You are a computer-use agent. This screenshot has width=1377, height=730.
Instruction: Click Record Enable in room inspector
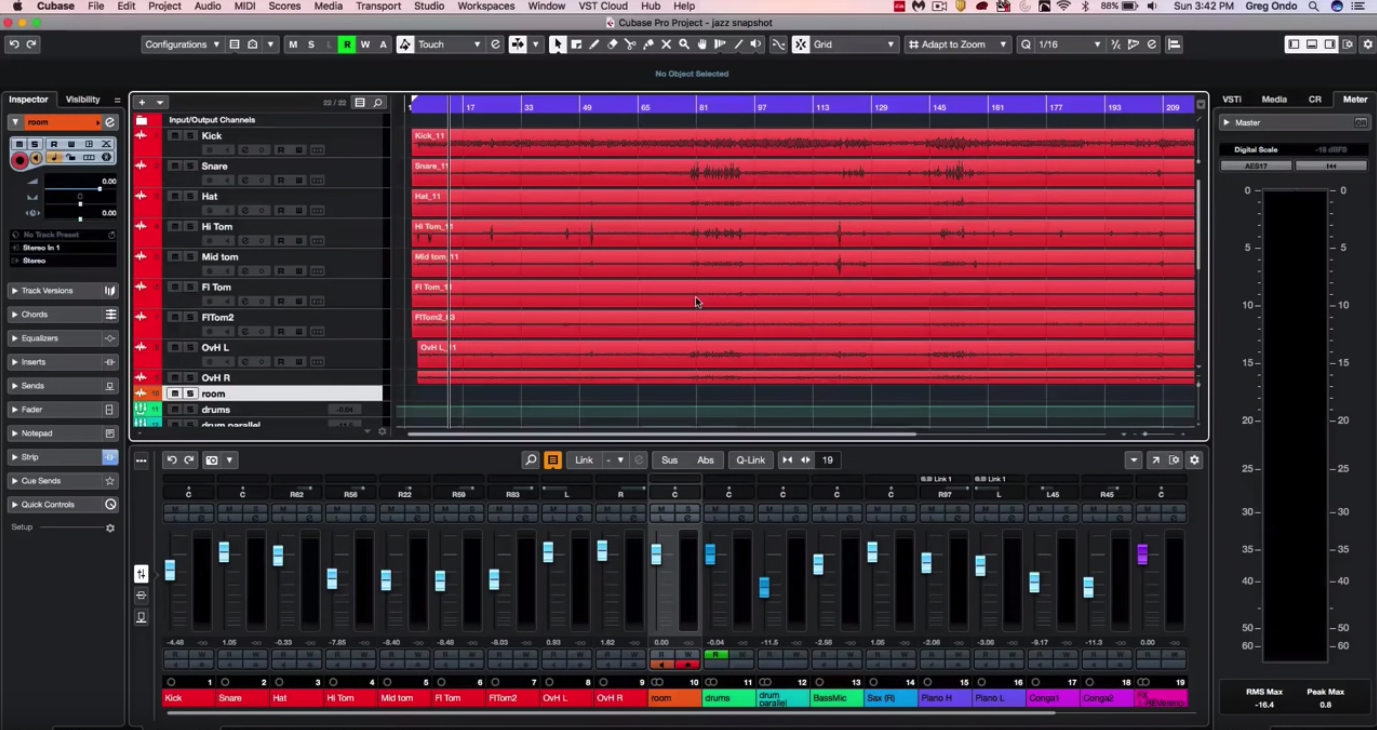[x=19, y=159]
